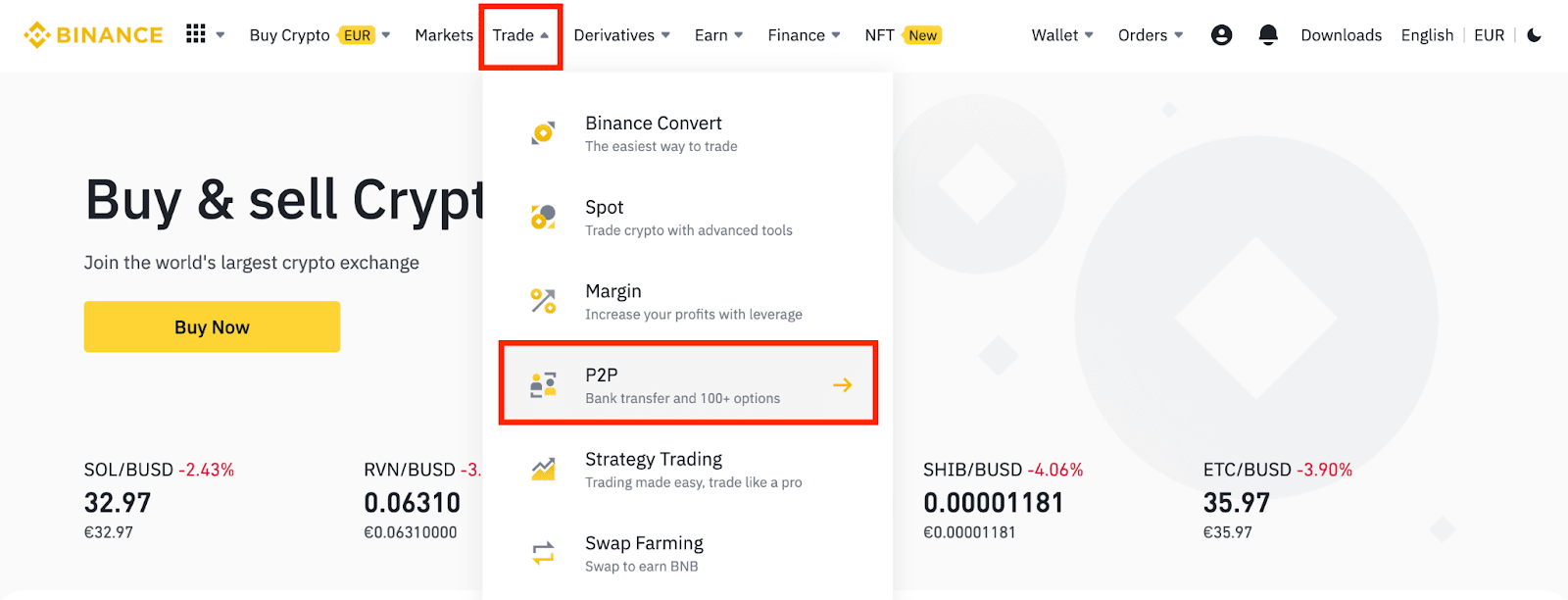This screenshot has height=600, width=1568.
Task: Open the Downloads page
Action: click(1341, 33)
